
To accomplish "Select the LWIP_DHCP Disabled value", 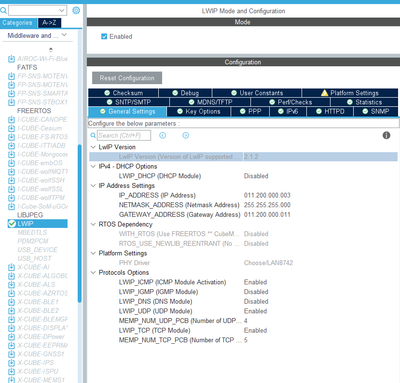I will point(256,176).
